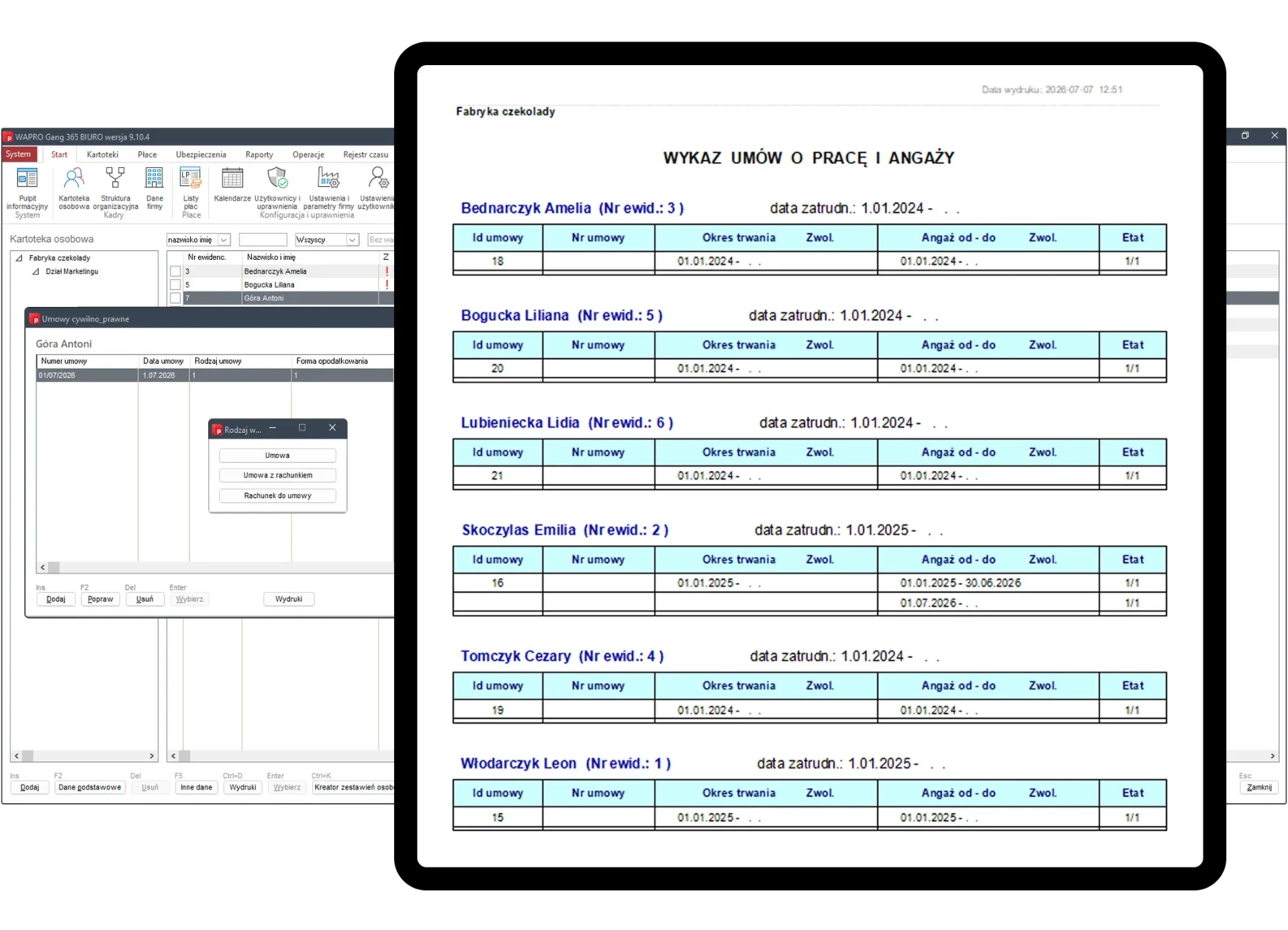Click the Rodzaj dialog logo icon
Screen dimensions: 1288x930
point(217,430)
